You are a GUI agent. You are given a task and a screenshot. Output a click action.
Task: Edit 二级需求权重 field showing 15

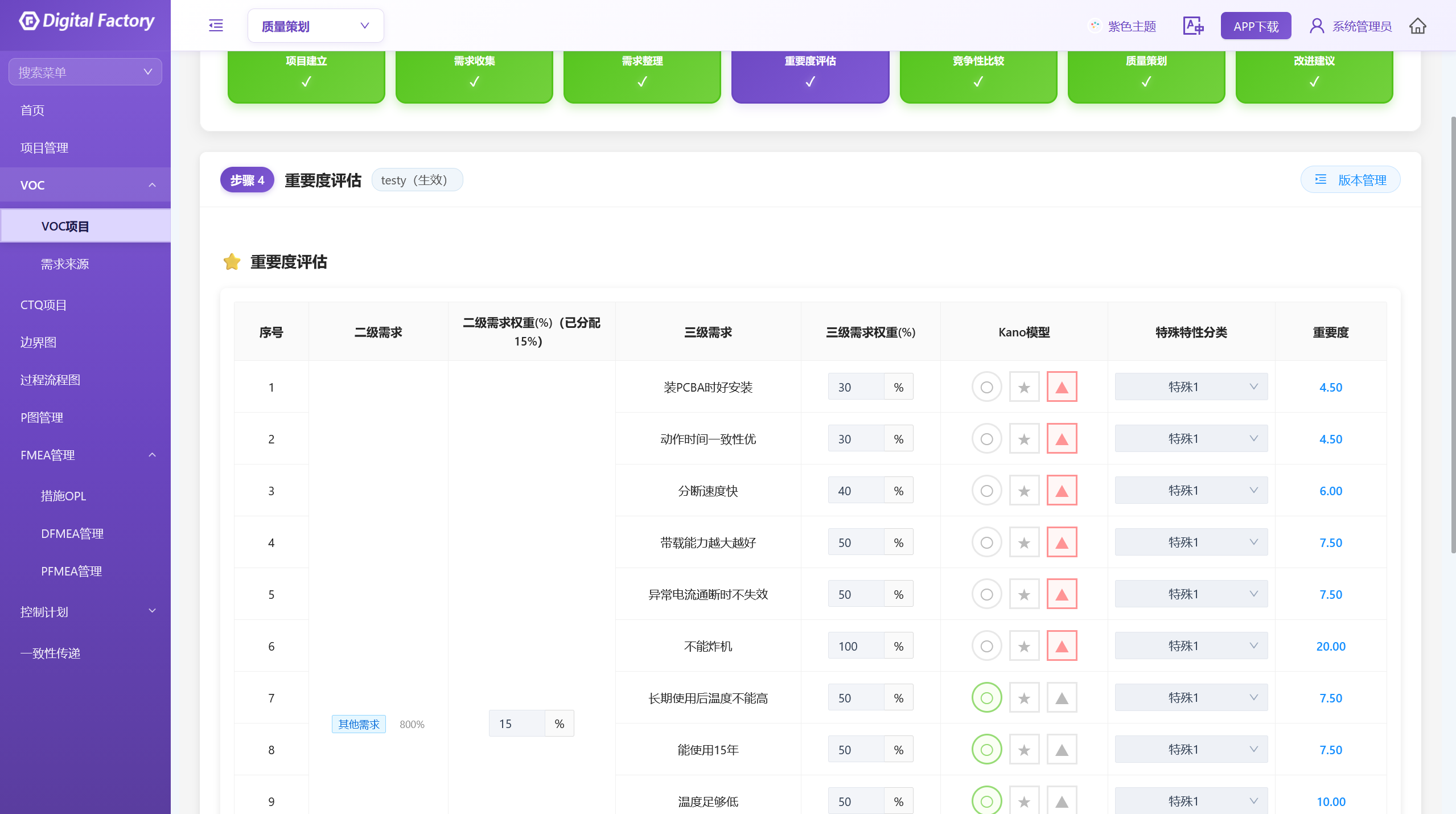(x=517, y=723)
